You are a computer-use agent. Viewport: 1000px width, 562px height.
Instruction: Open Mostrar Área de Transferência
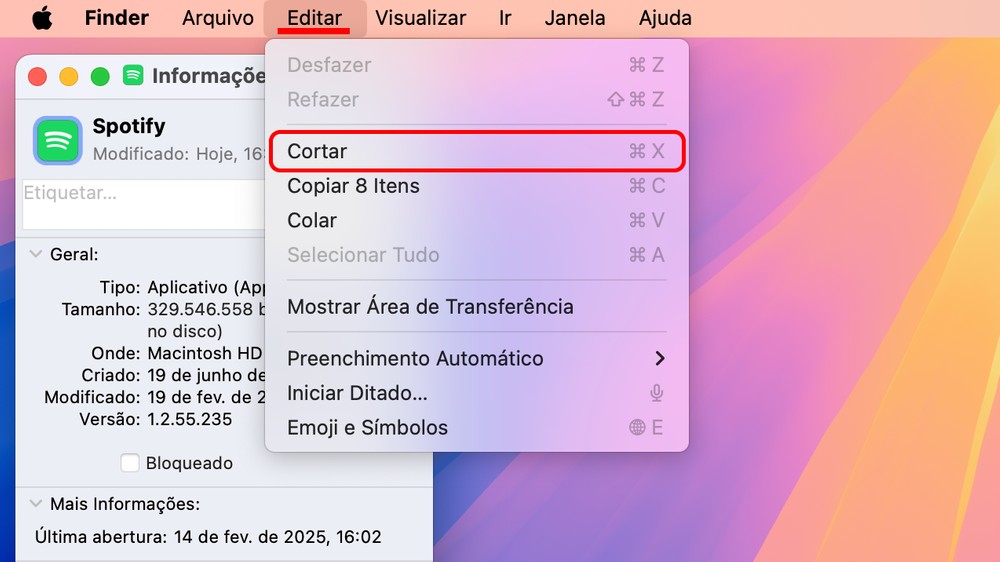pos(430,307)
